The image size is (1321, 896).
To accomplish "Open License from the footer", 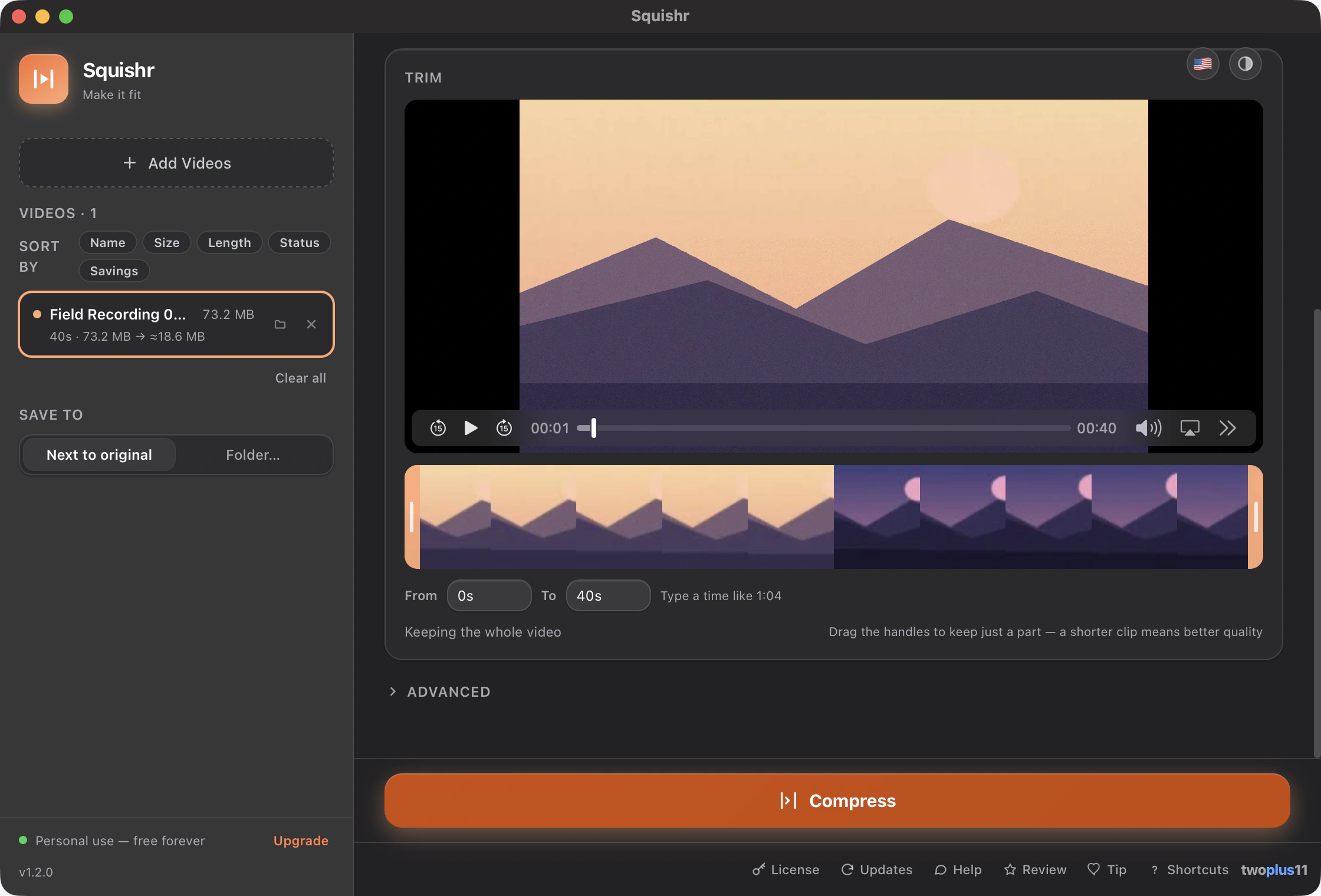I will tap(786, 869).
